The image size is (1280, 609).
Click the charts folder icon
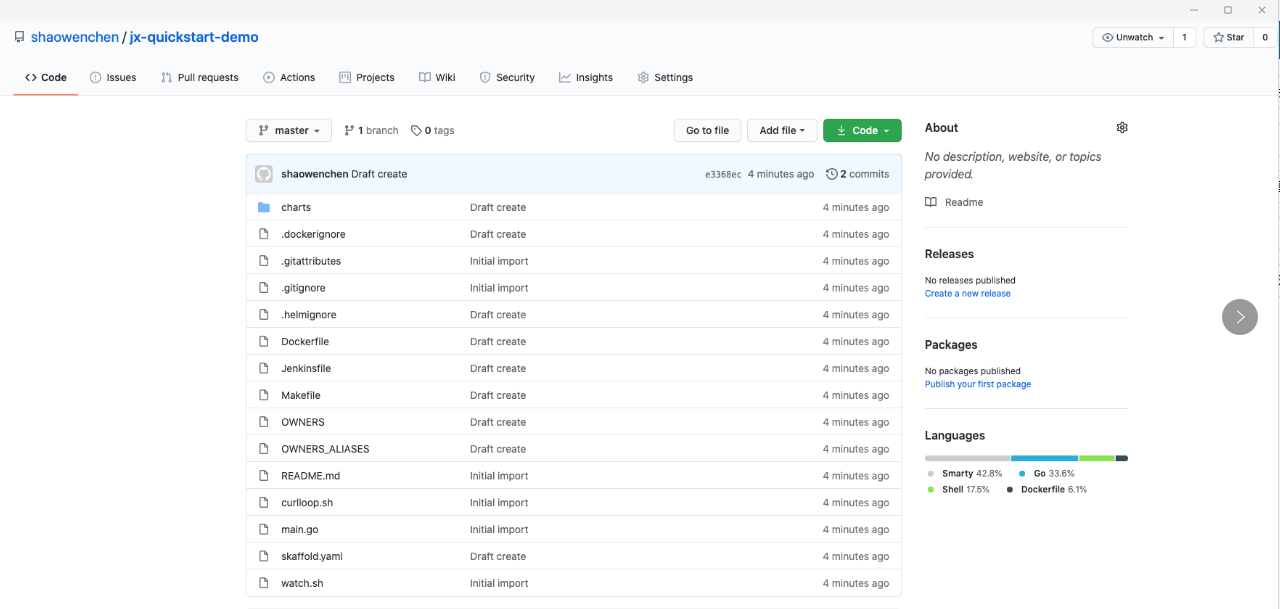coord(264,207)
